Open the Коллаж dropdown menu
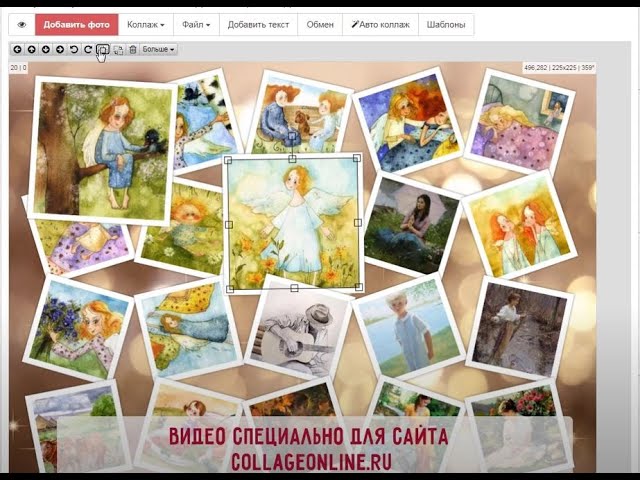Image resolution: width=640 pixels, height=480 pixels. [146, 24]
